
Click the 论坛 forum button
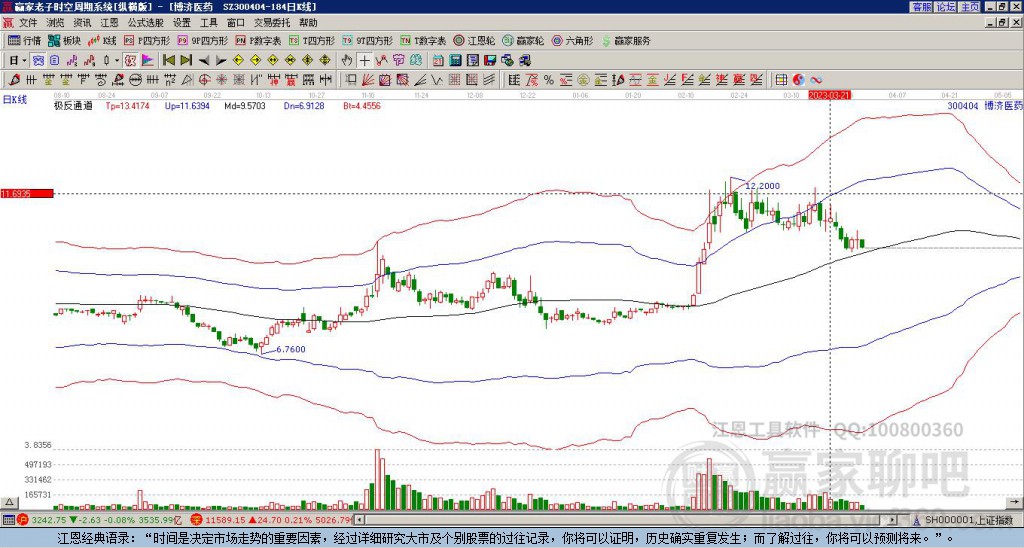945,6
